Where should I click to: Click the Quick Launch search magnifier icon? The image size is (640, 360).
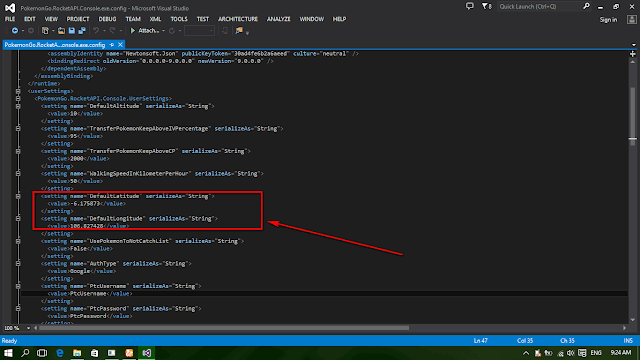587,6
